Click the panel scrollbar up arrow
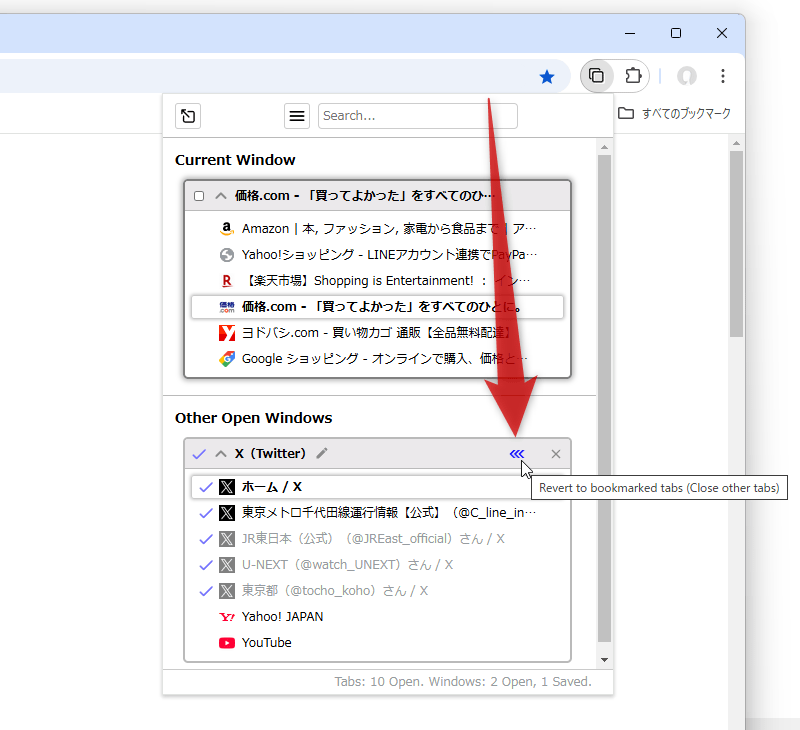 (x=605, y=147)
